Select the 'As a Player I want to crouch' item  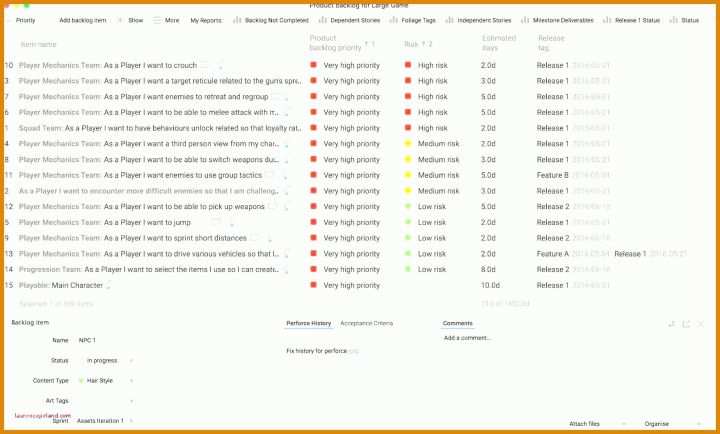pyautogui.click(x=150, y=65)
